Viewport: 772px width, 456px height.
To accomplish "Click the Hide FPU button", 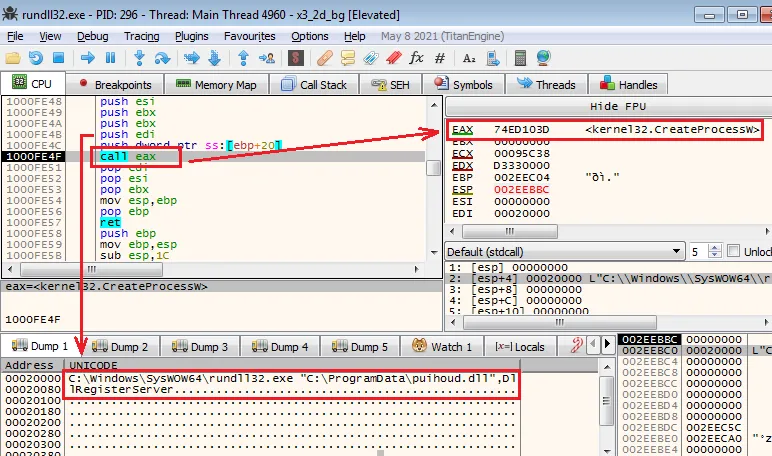I will (x=607, y=107).
